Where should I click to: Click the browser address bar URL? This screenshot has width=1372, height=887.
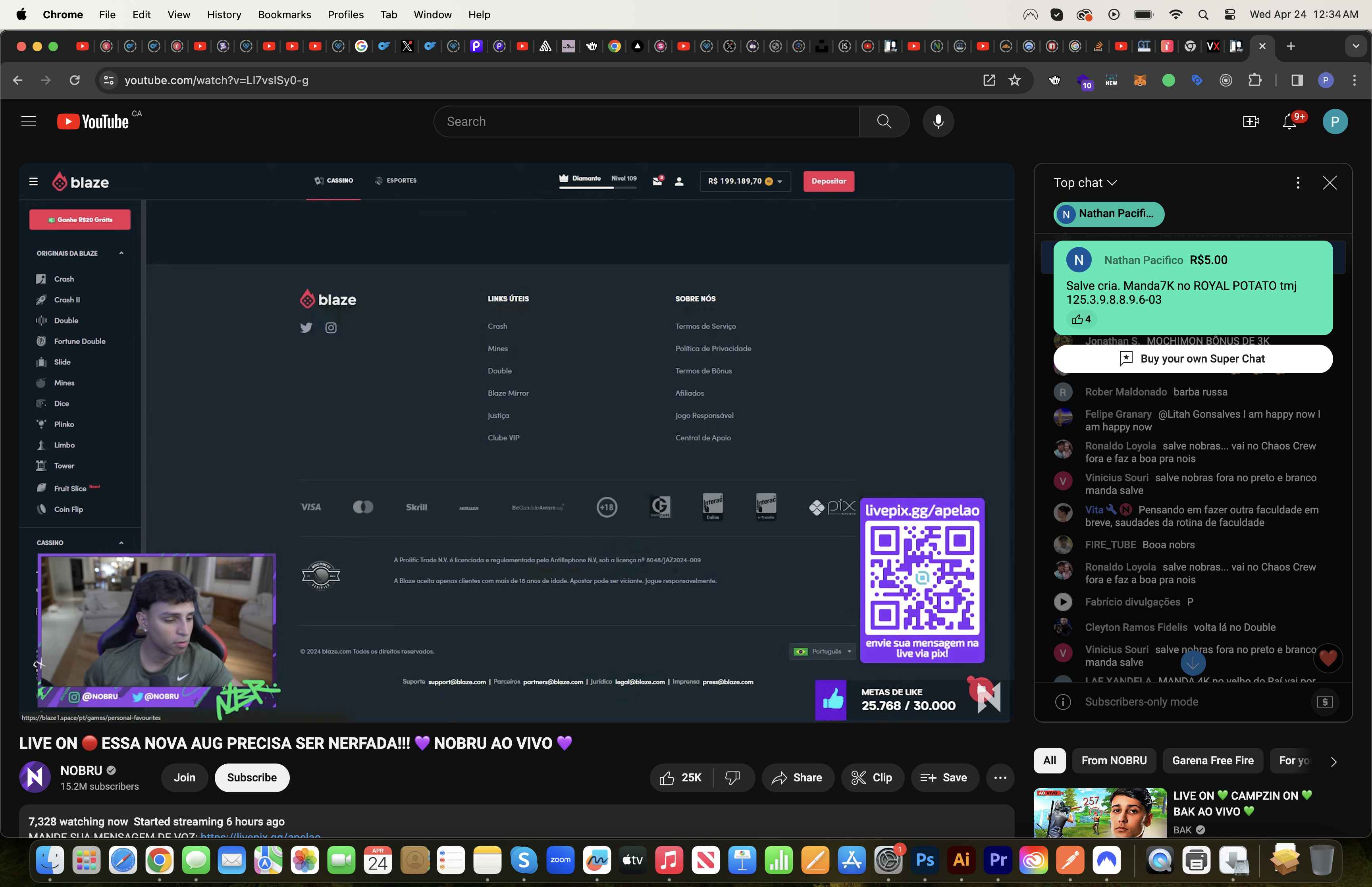[216, 80]
